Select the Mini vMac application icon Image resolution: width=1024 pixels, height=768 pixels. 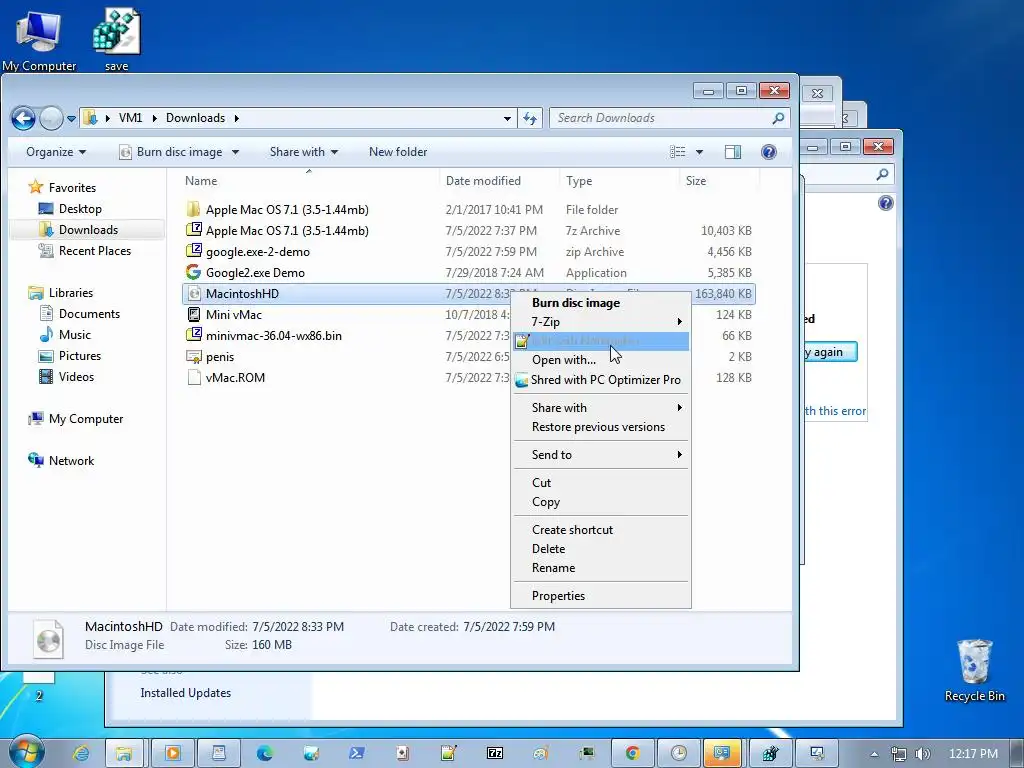[x=193, y=315]
